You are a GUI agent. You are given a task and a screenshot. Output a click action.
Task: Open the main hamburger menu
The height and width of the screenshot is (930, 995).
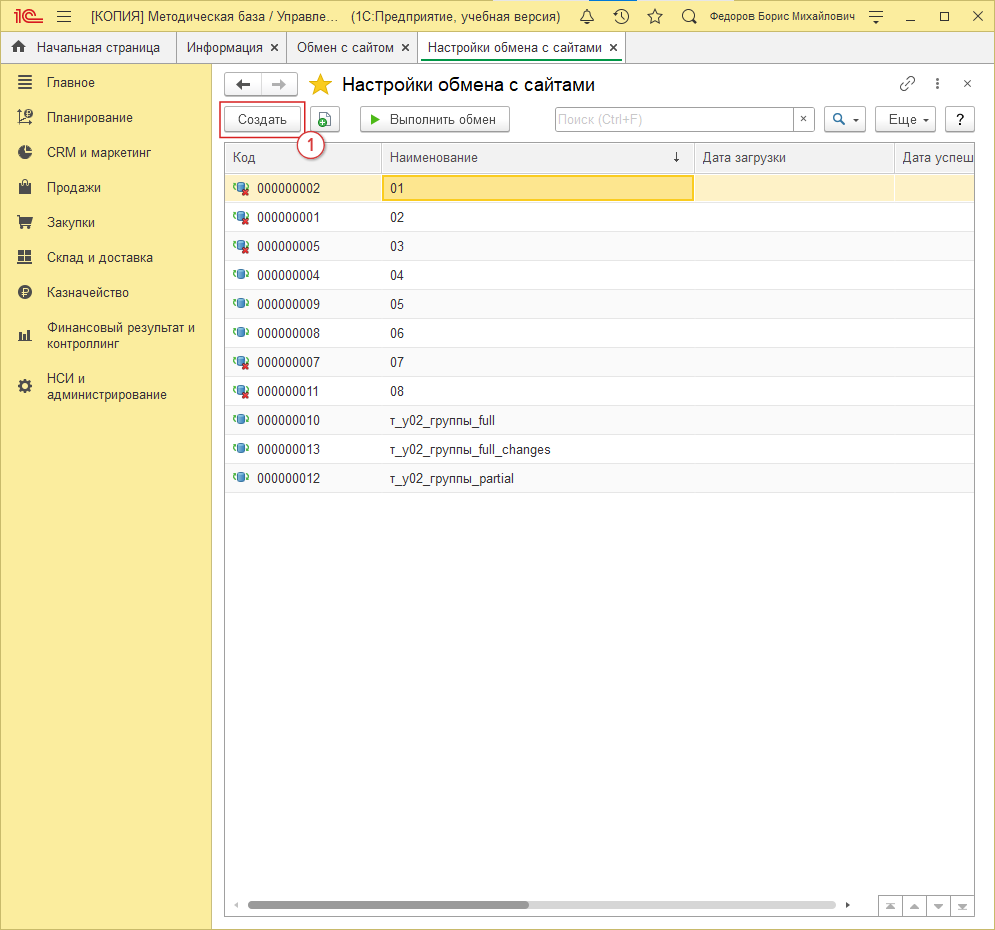point(64,17)
